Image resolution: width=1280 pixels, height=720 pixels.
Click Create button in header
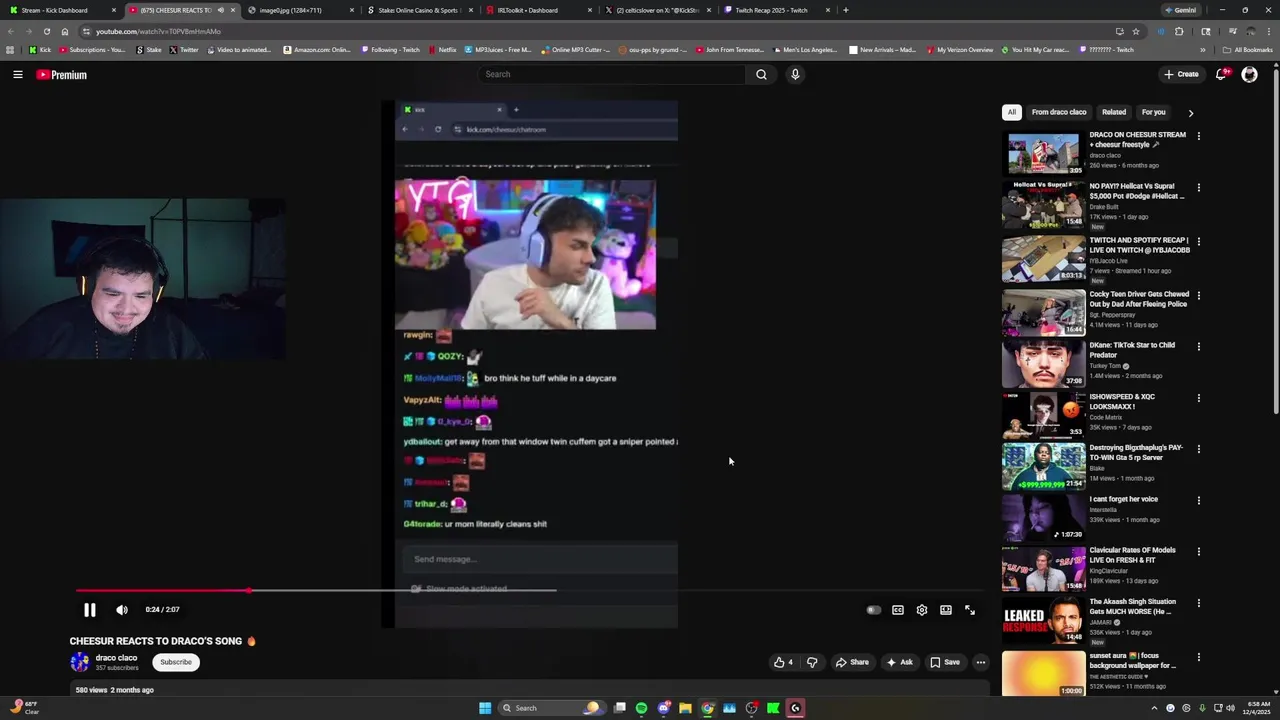1181,74
